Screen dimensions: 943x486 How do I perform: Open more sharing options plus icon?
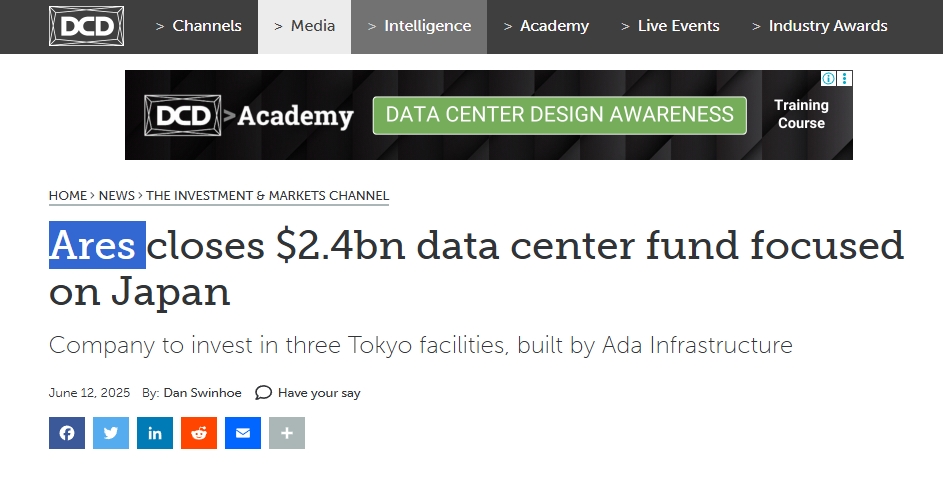click(287, 433)
